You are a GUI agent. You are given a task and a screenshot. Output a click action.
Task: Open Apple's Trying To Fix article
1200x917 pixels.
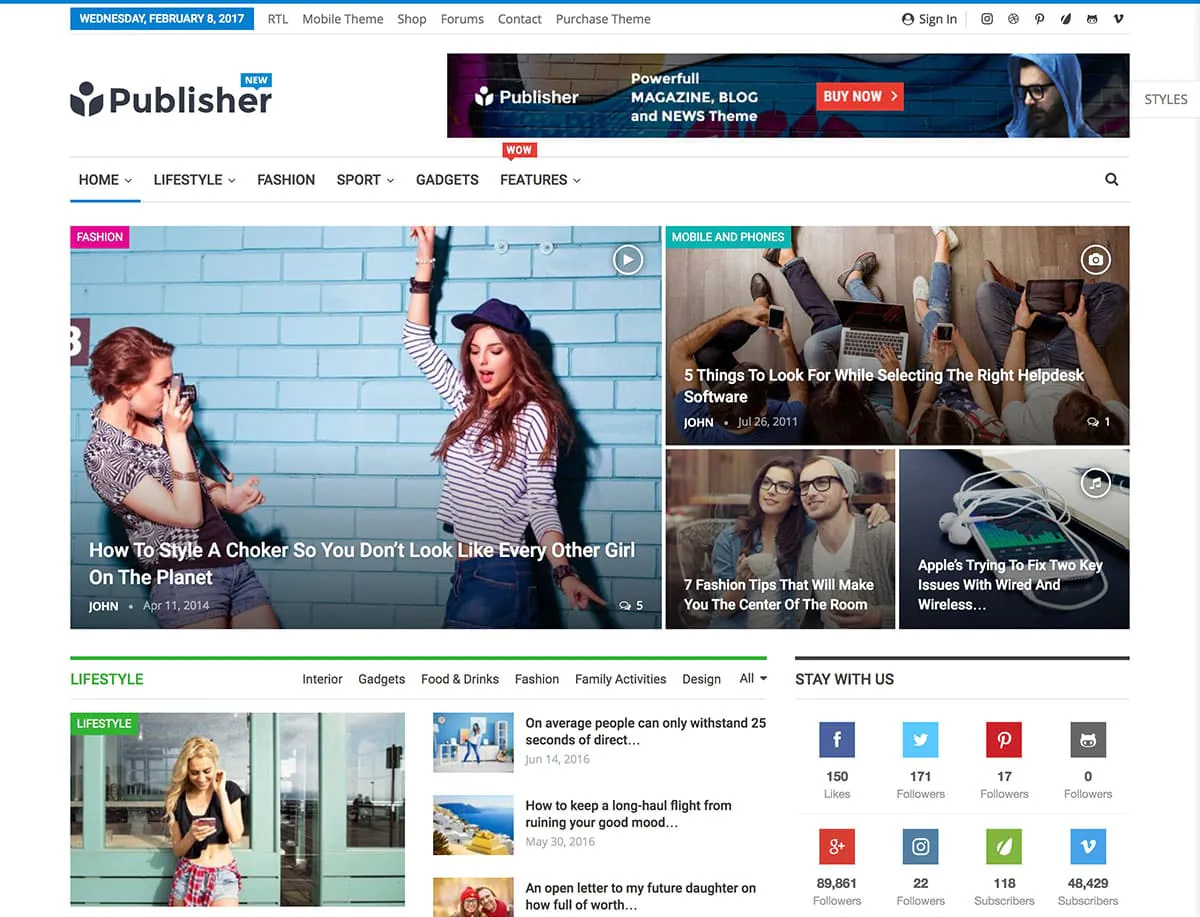[1010, 584]
